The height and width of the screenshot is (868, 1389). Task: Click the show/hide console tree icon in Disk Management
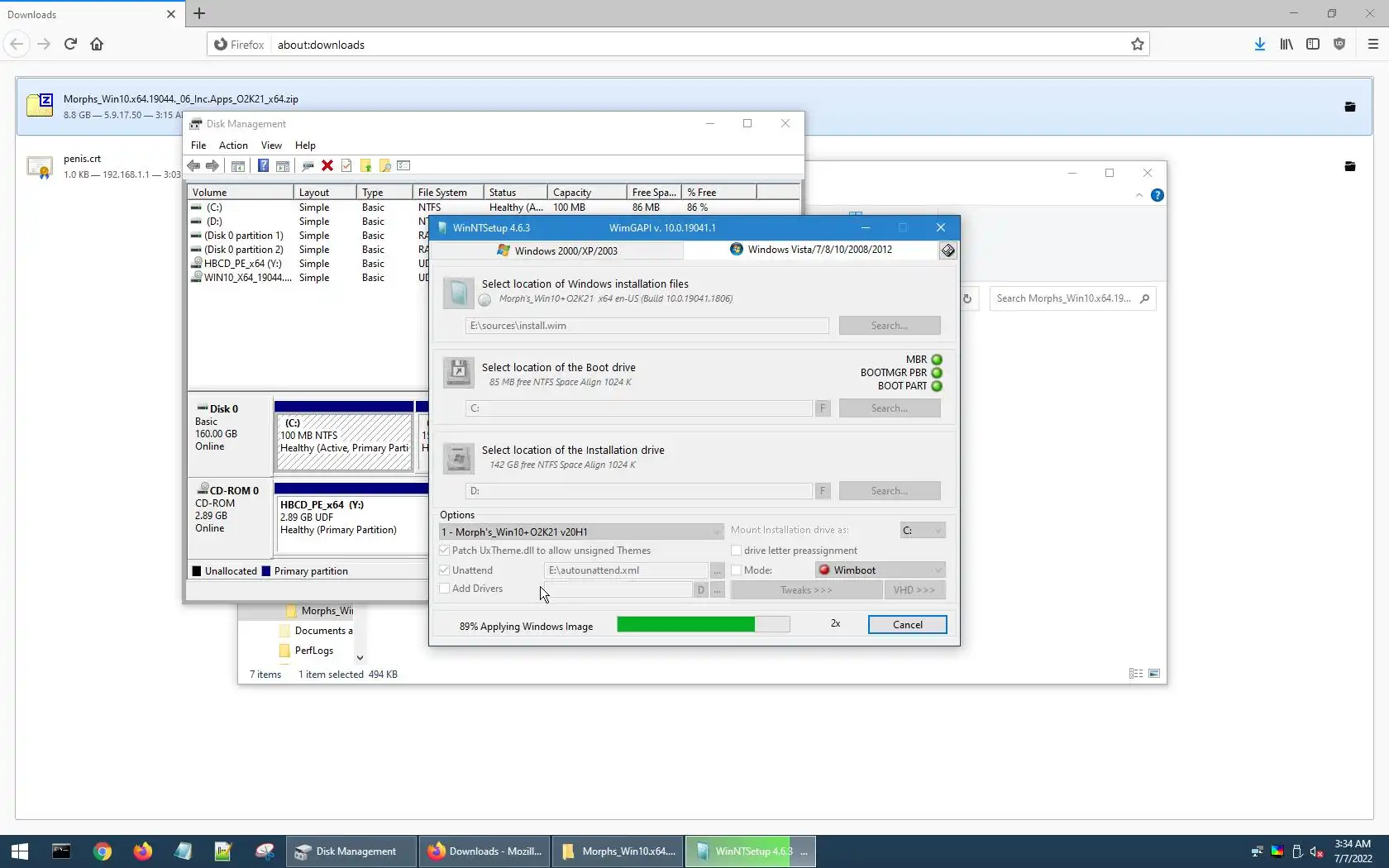click(237, 166)
